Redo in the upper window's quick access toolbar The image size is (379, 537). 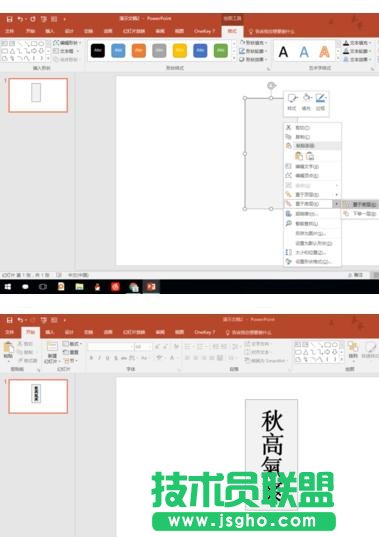point(33,20)
